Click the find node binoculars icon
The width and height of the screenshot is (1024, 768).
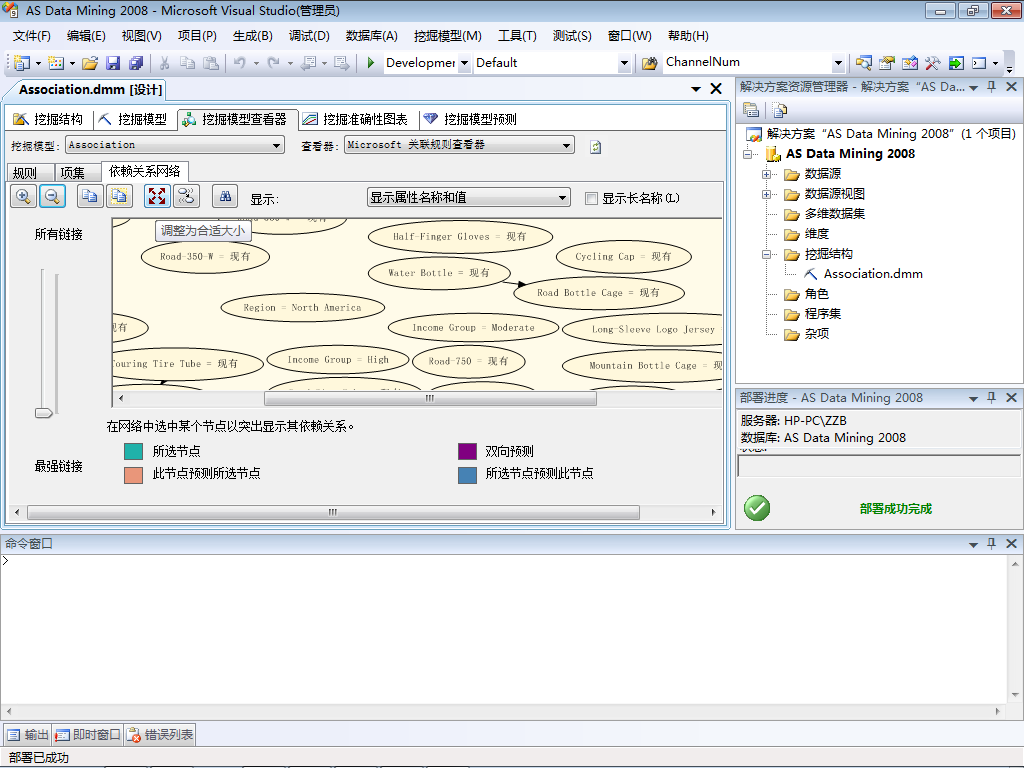(x=225, y=197)
